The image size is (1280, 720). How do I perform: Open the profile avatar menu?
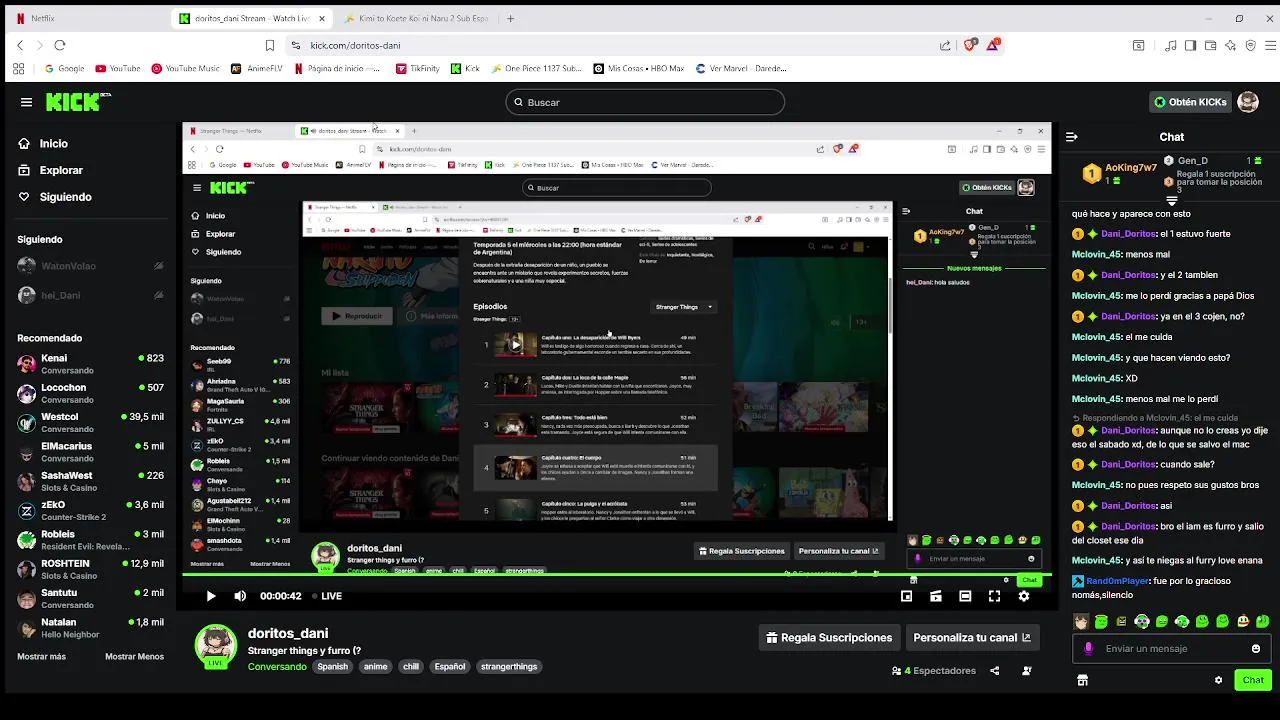point(1248,102)
